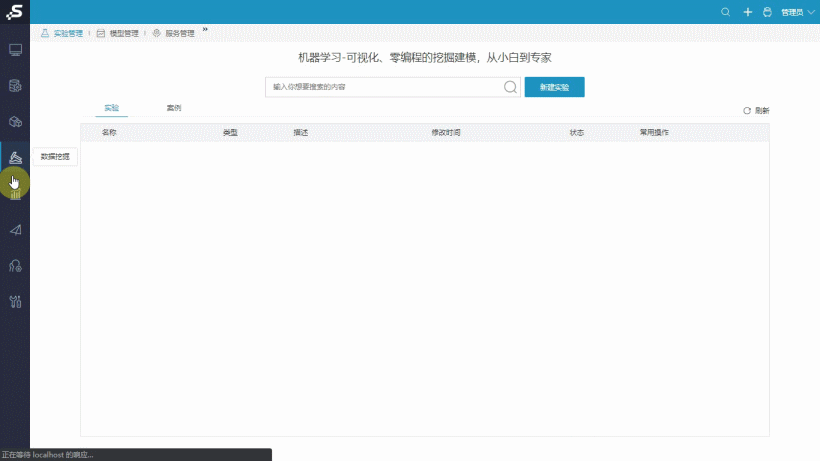Viewport: 820px width, 461px height.
Task: Open the cube dataset sidebar icon
Action: pos(15,121)
